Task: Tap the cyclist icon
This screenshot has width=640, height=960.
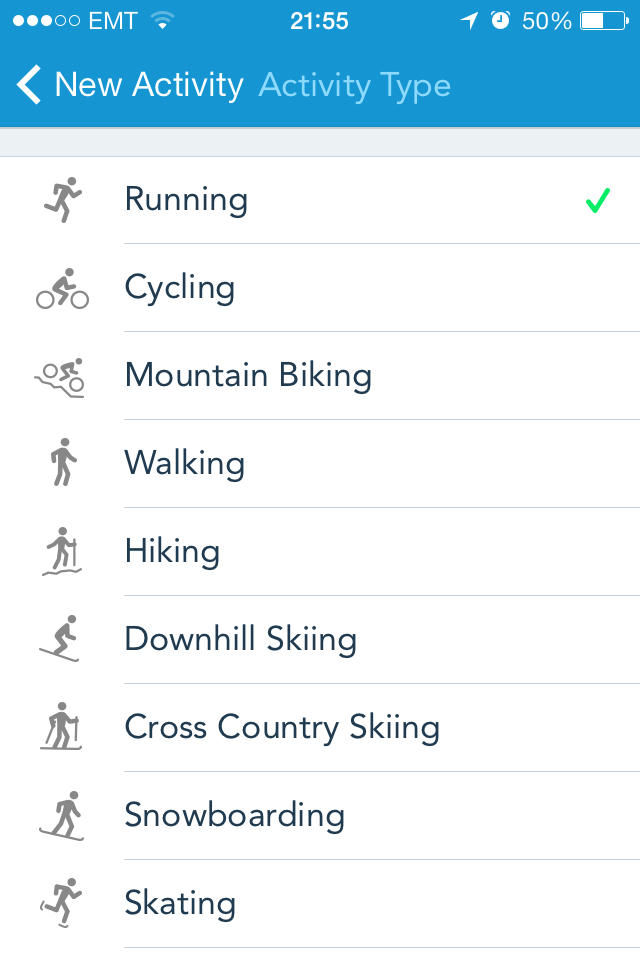Action: click(62, 288)
